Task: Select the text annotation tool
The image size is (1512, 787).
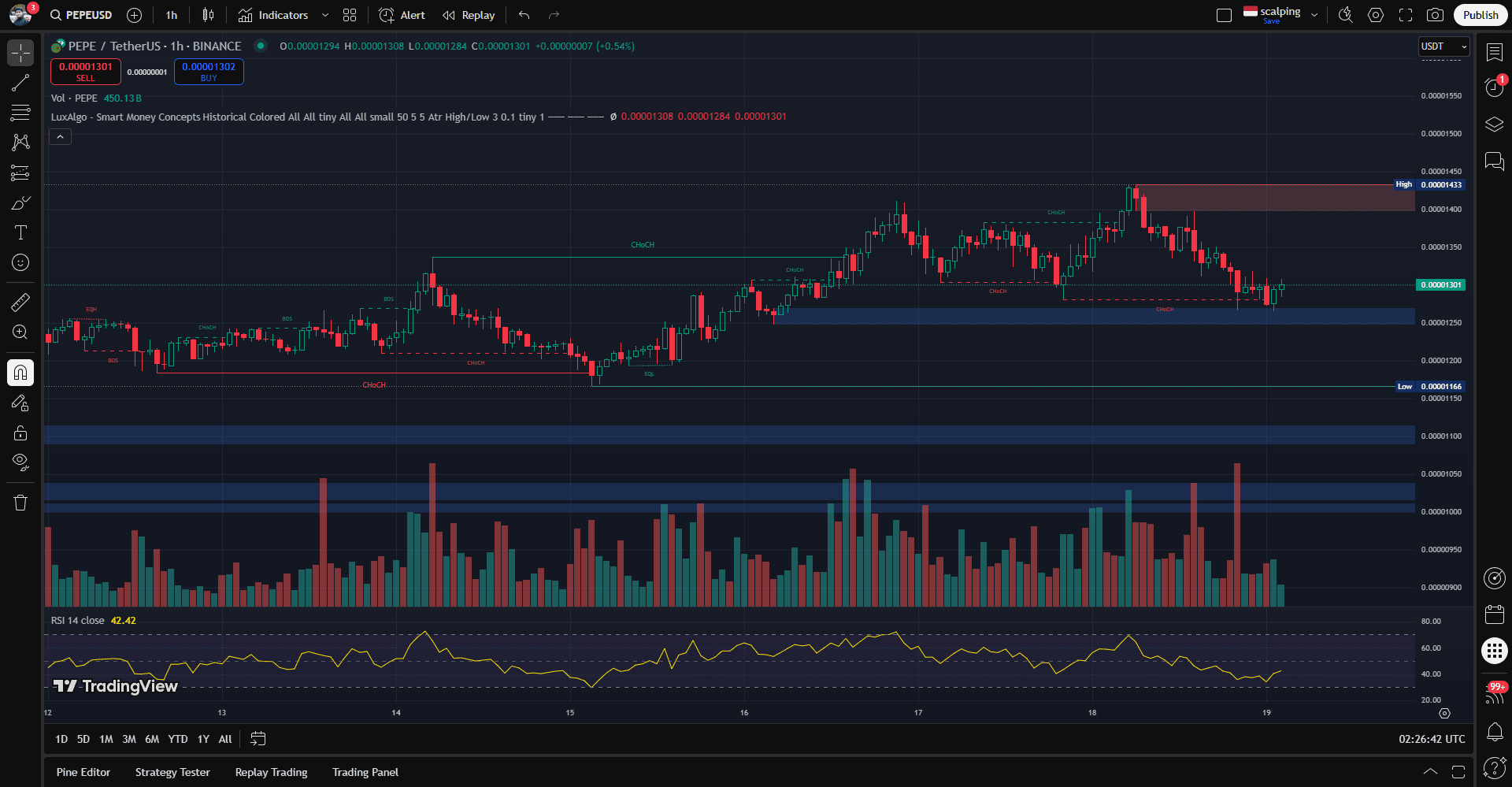Action: 20,232
